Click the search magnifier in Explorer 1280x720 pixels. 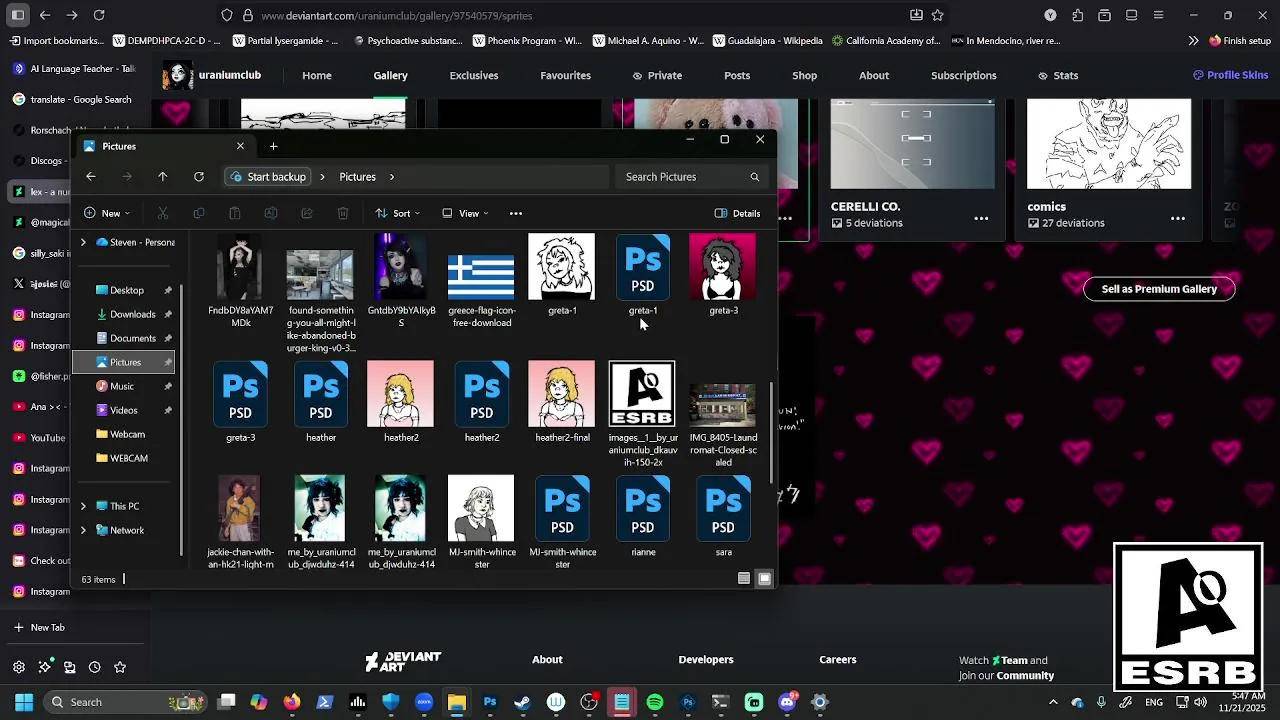(x=754, y=177)
